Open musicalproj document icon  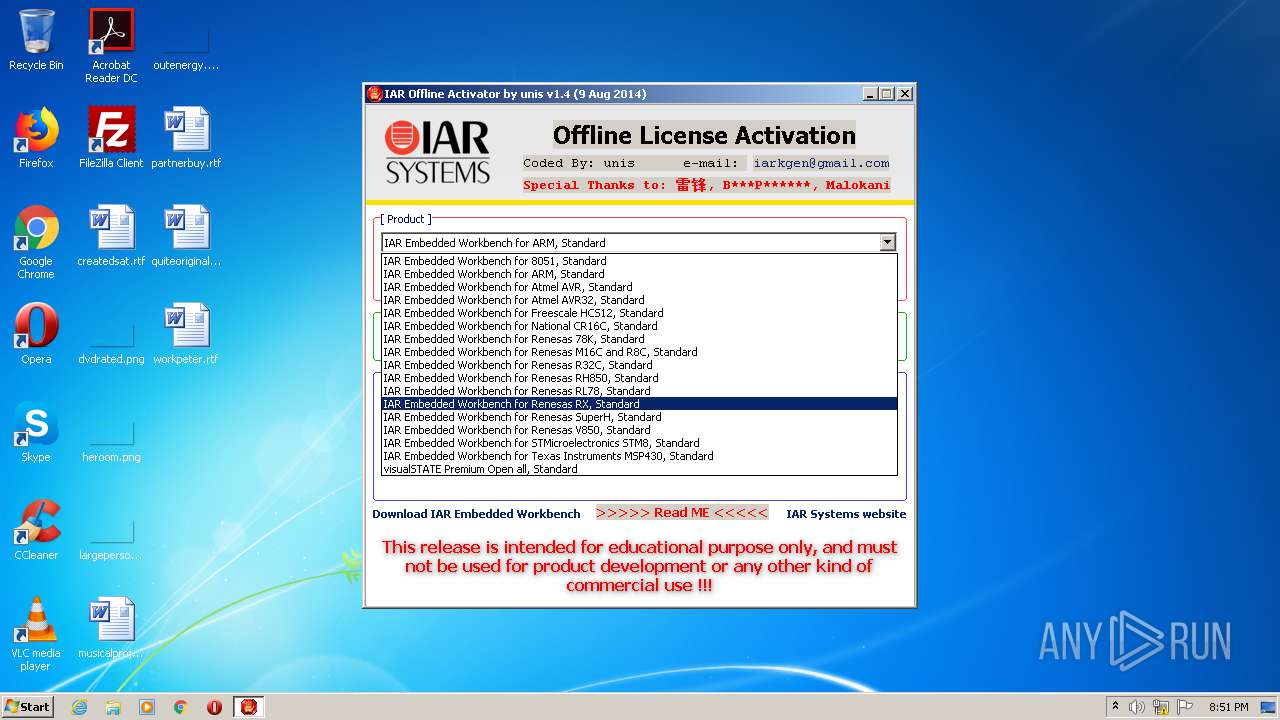[111, 628]
